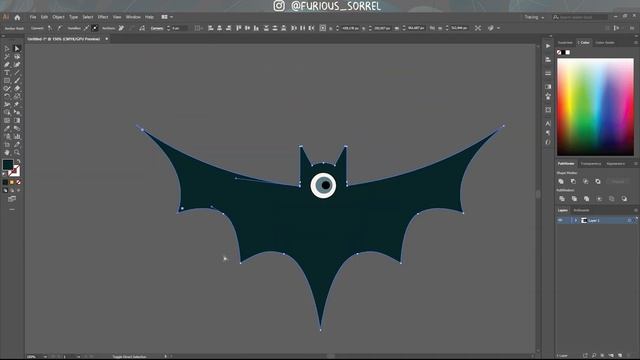Image resolution: width=640 pixels, height=360 pixels.
Task: Click Trim in Pathfinders row
Action: [x=574, y=199]
